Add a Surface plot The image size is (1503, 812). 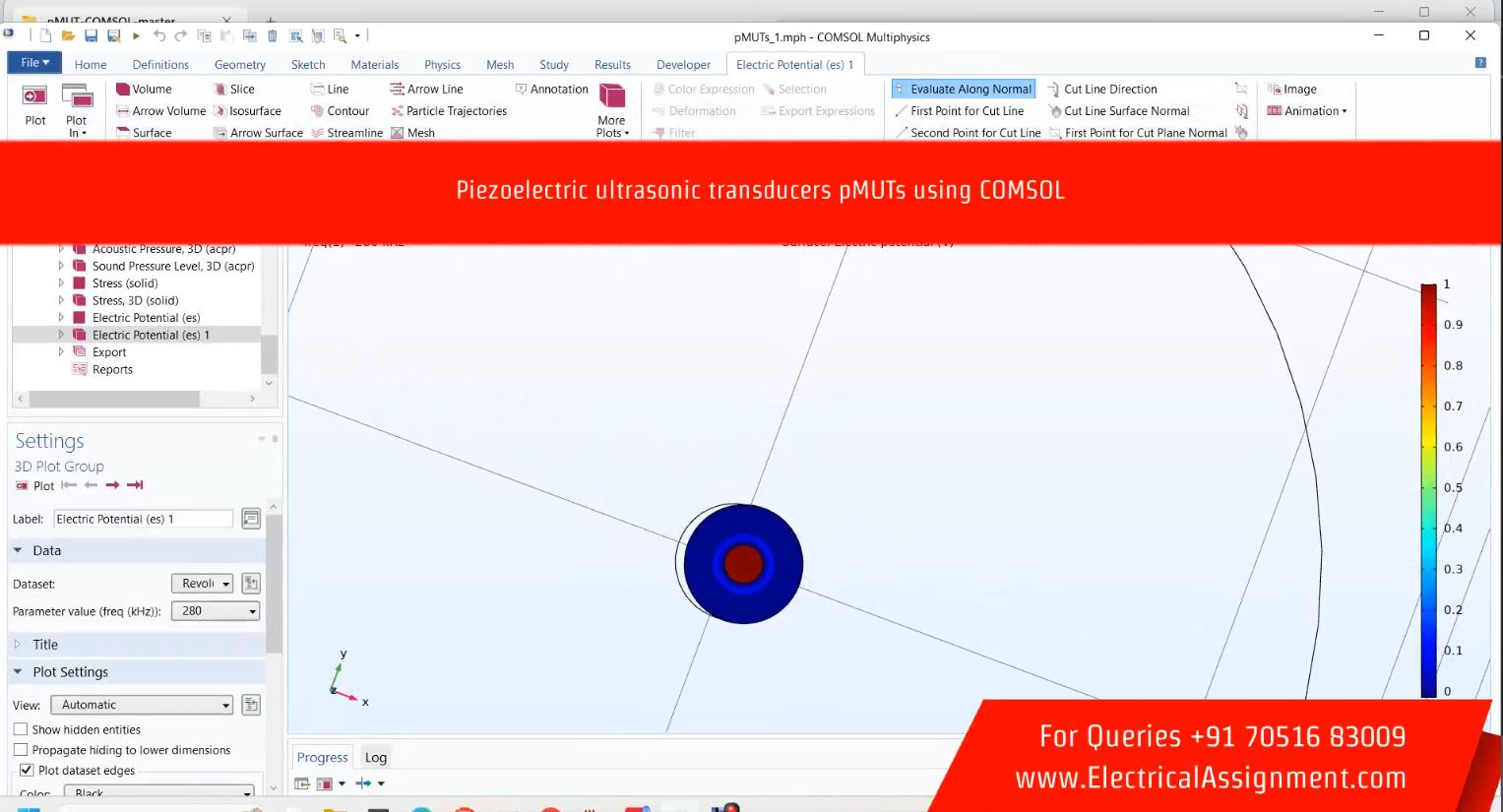pyautogui.click(x=144, y=133)
